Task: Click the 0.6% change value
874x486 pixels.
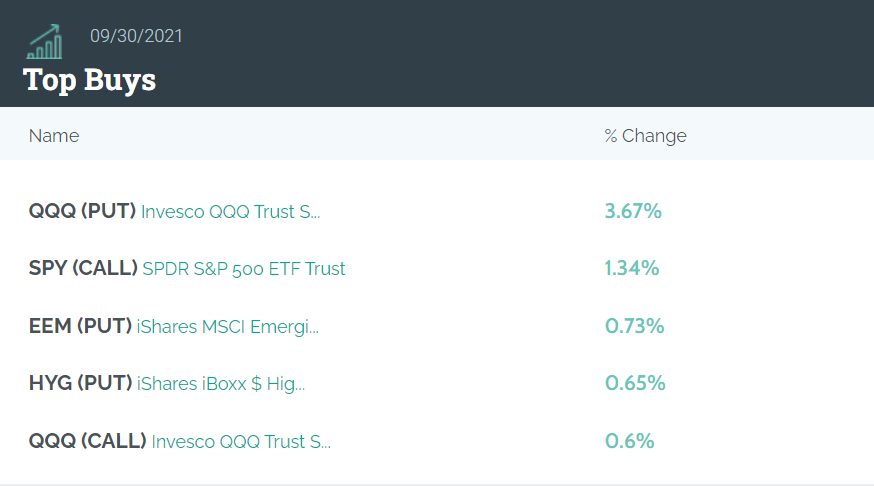Action: pyautogui.click(x=629, y=441)
